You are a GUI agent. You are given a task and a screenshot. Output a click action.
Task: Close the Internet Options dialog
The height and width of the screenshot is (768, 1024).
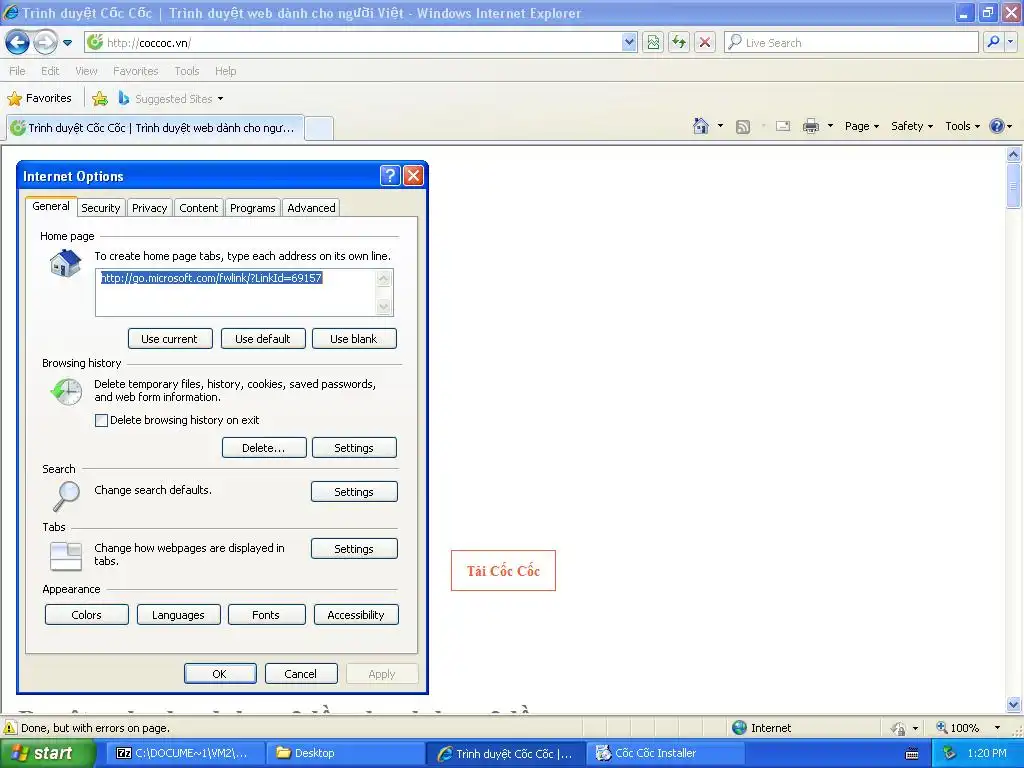coord(413,175)
